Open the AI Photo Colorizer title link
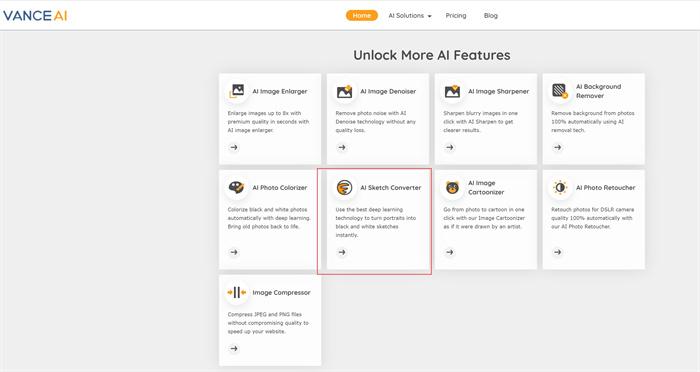The height and width of the screenshot is (372, 700). (x=280, y=188)
